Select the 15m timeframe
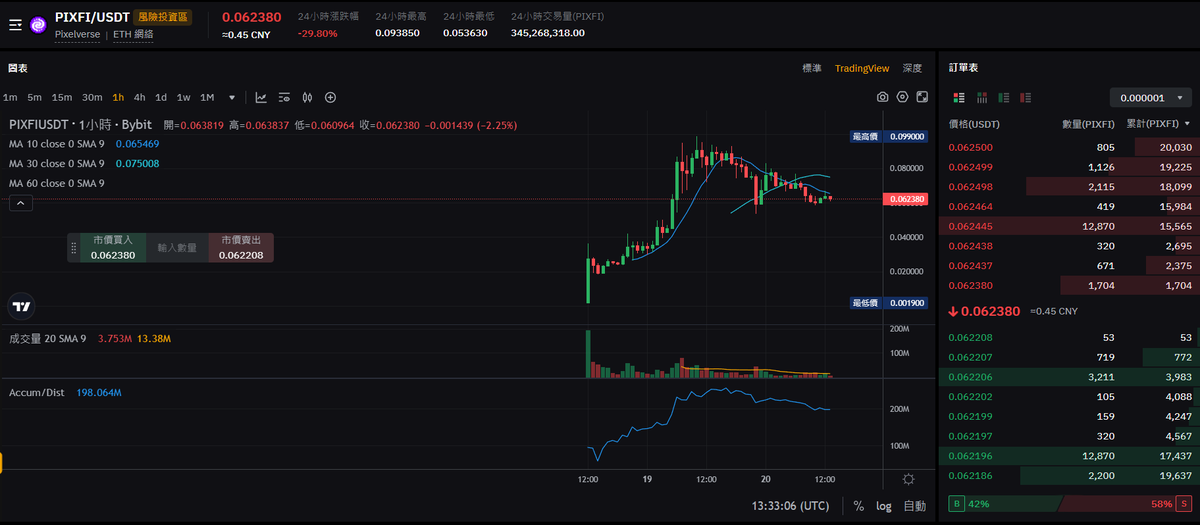This screenshot has height=525, width=1200. 62,97
